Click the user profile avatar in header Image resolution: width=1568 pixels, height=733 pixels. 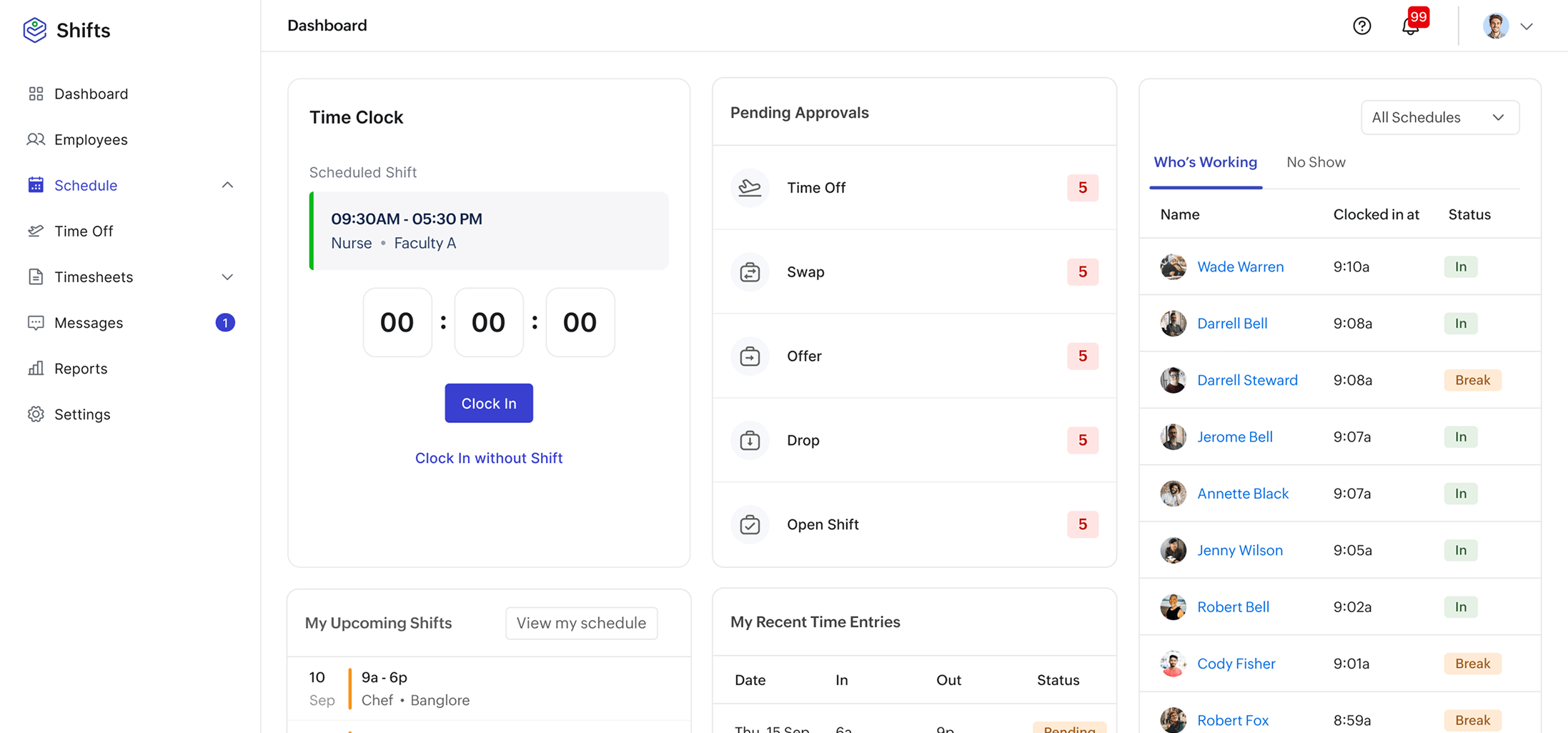[1495, 26]
